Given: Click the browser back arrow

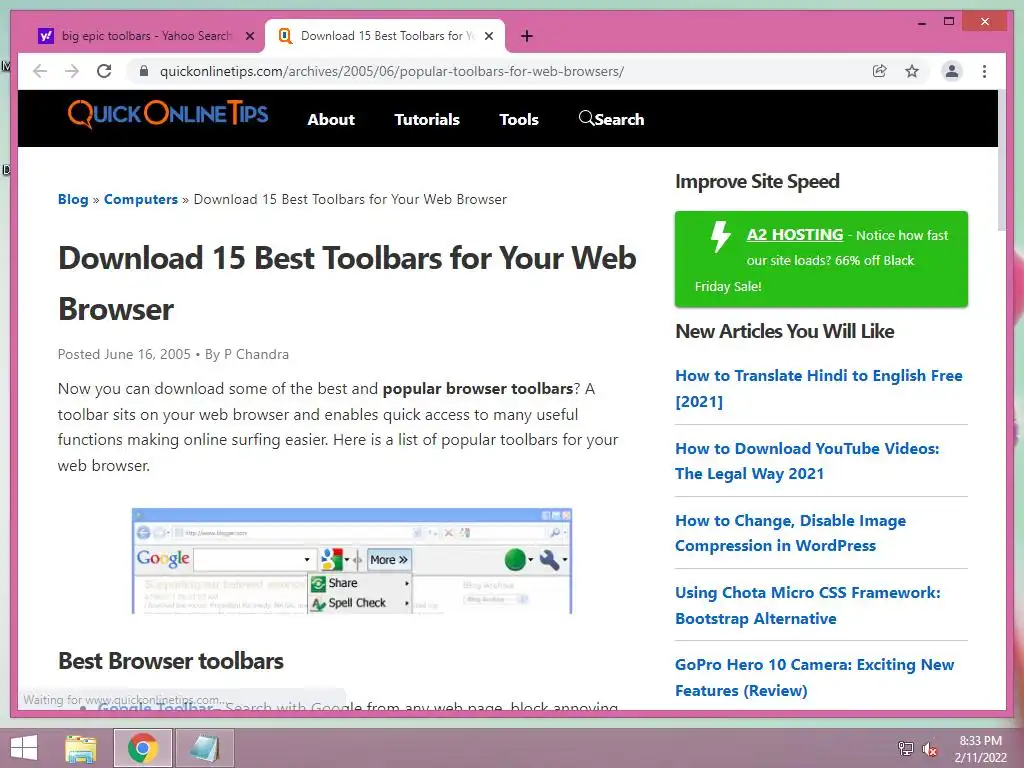Looking at the screenshot, I should [40, 71].
